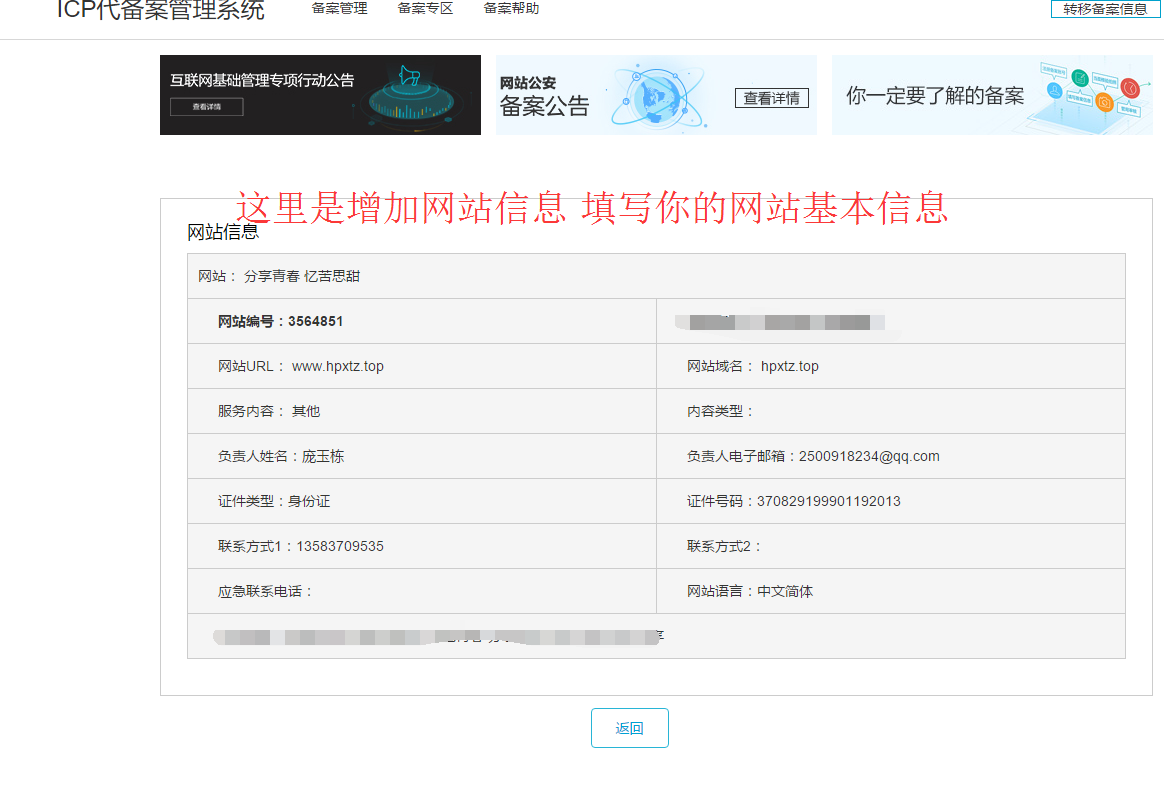Image resolution: width=1164 pixels, height=786 pixels.
Task: Open the 互联网基础管理专项行动公告 banner
Action: pyautogui.click(x=320, y=95)
